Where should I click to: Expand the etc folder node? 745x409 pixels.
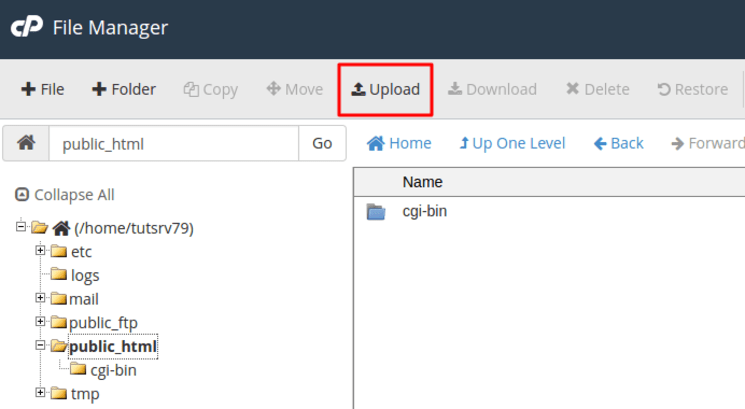(x=40, y=250)
